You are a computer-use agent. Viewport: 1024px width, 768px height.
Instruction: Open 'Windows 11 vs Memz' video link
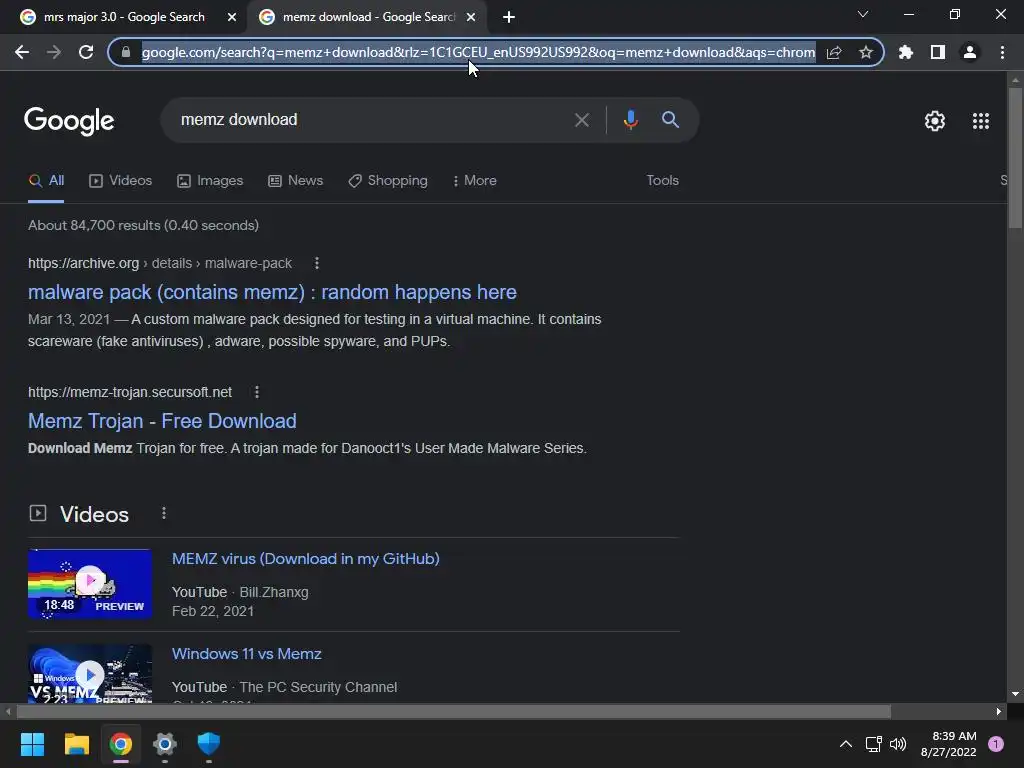point(247,654)
